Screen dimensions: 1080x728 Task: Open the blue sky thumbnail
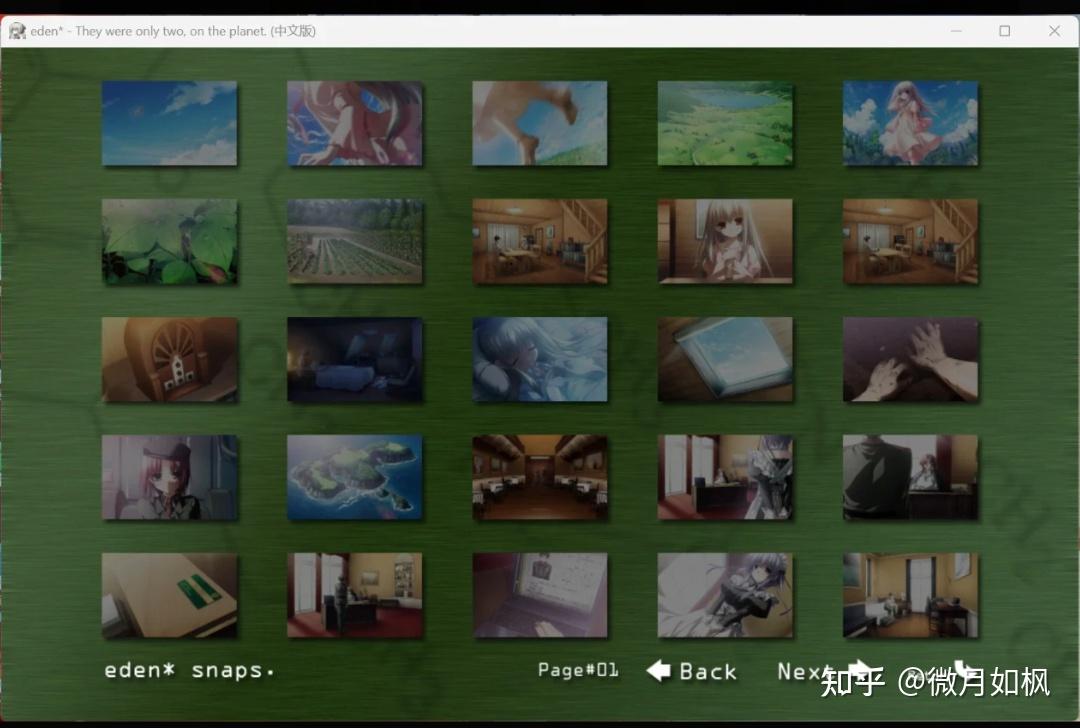click(x=169, y=123)
